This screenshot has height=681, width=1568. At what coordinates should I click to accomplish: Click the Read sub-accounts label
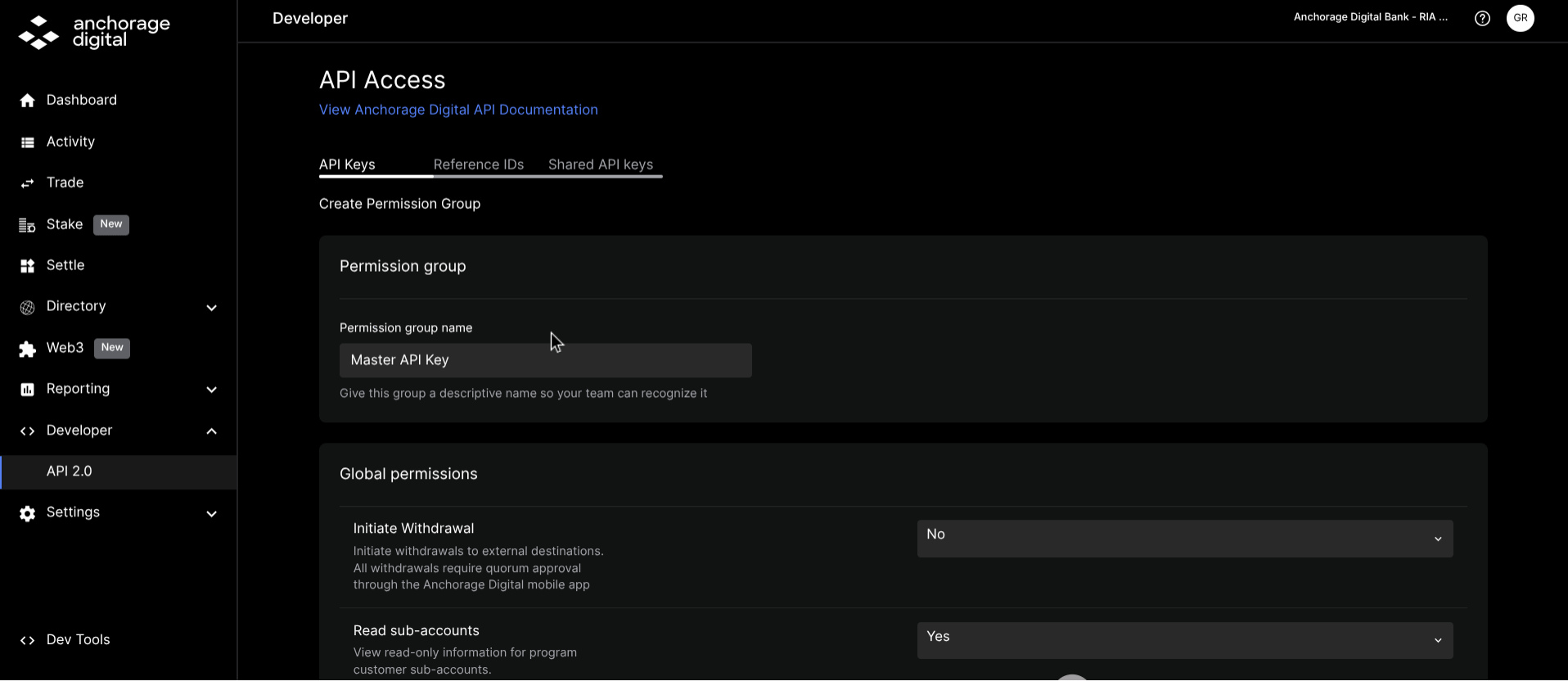[x=417, y=631]
